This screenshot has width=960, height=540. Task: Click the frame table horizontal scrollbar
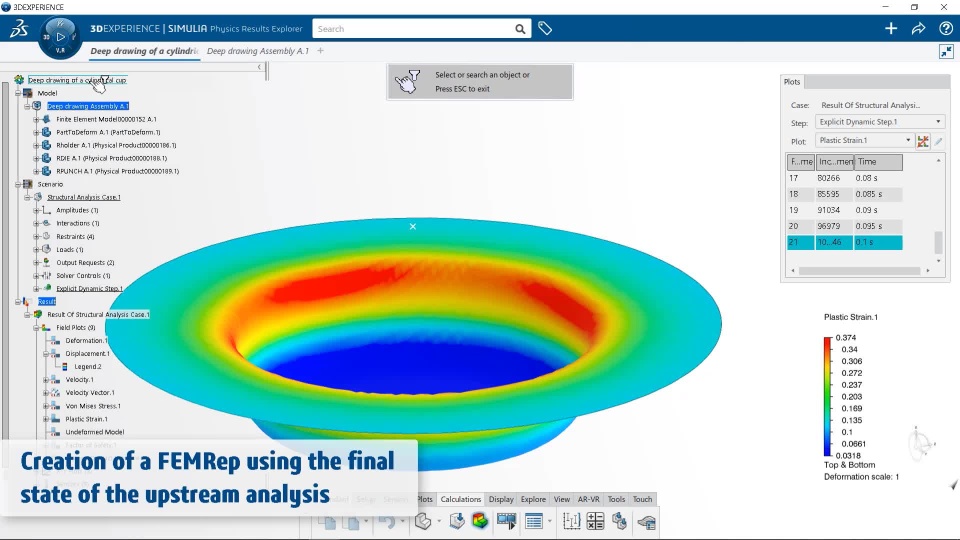click(860, 271)
